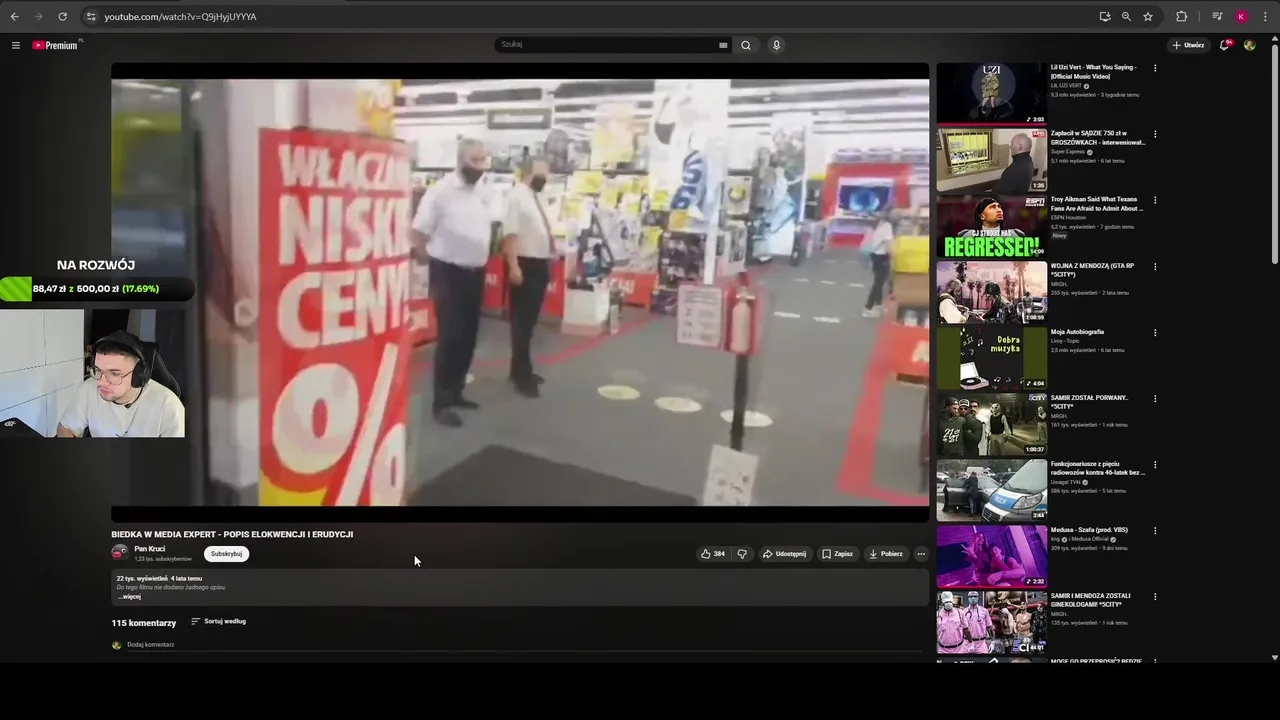Click the video player to pause

coord(520,292)
